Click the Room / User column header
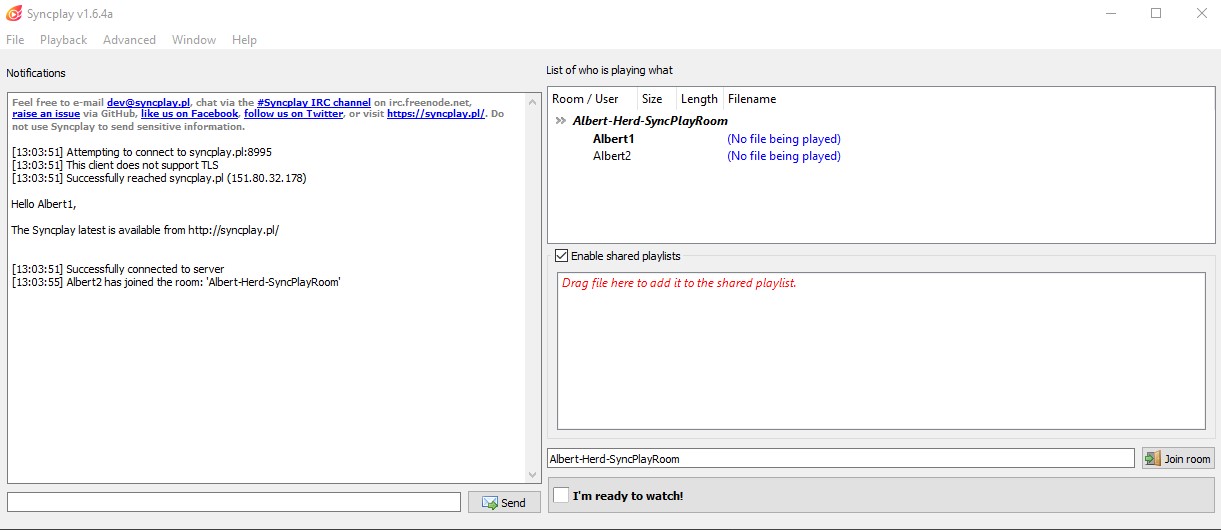1221x530 pixels. click(593, 99)
